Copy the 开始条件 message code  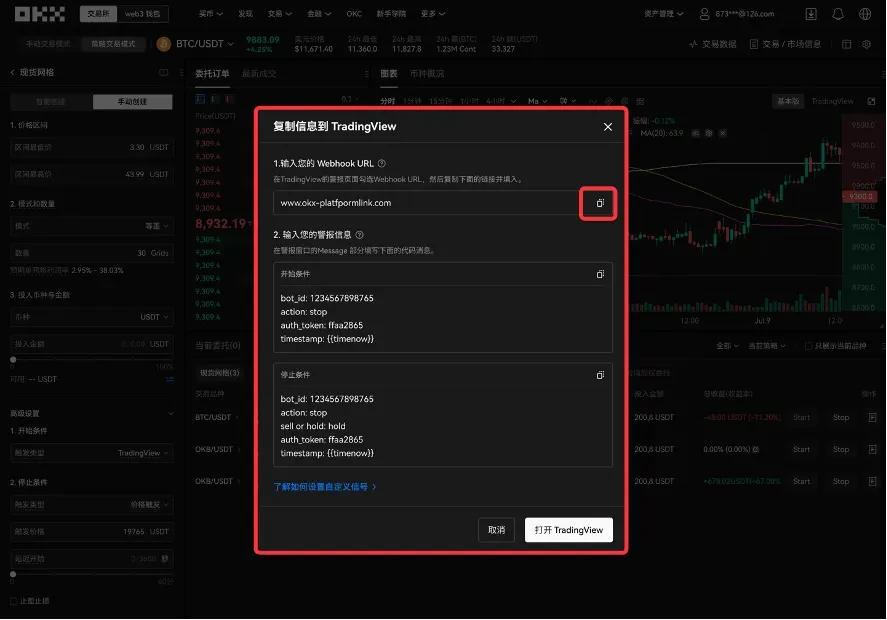pyautogui.click(x=600, y=274)
